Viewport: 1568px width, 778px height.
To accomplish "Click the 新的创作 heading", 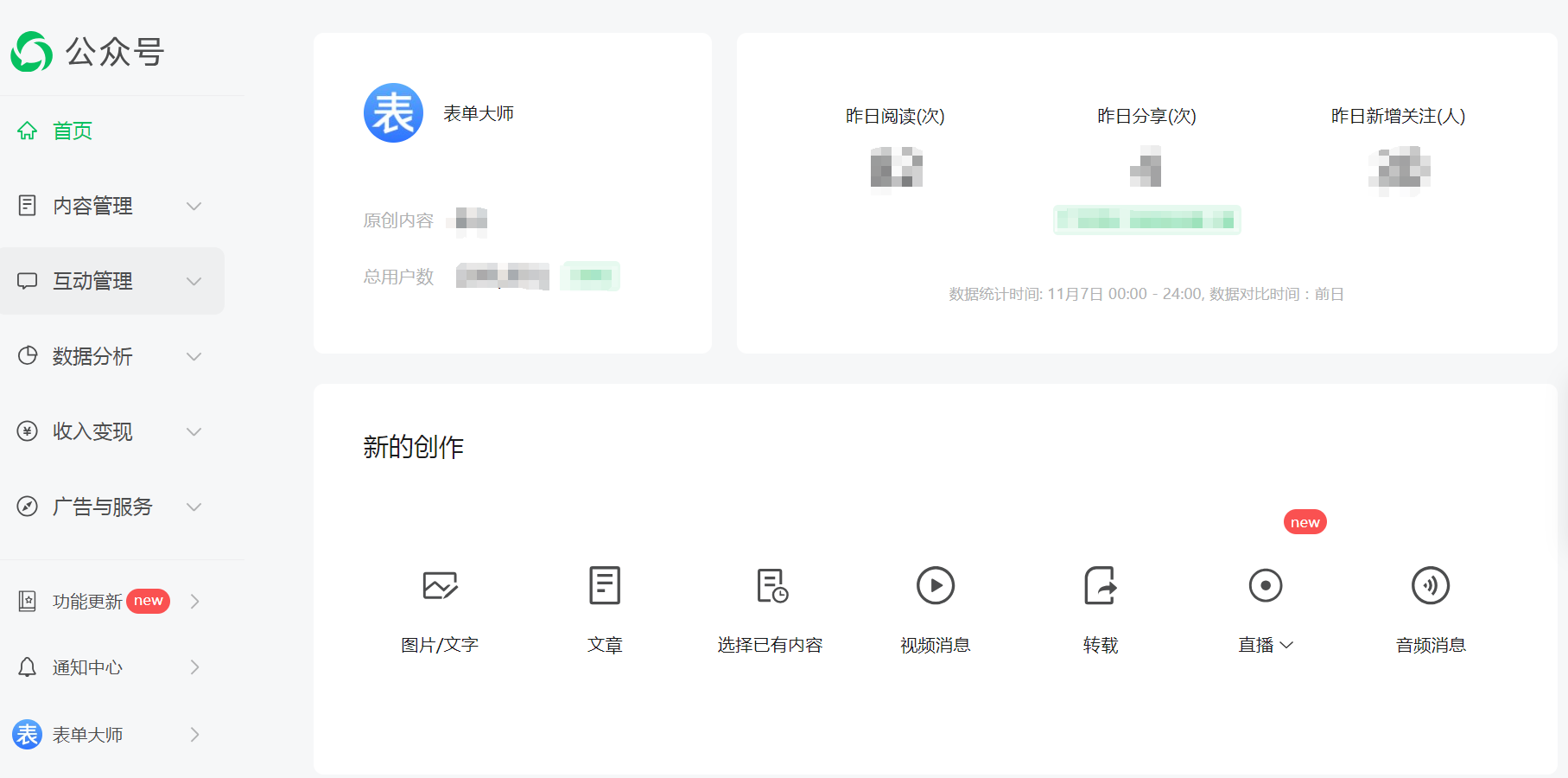I will (x=413, y=447).
